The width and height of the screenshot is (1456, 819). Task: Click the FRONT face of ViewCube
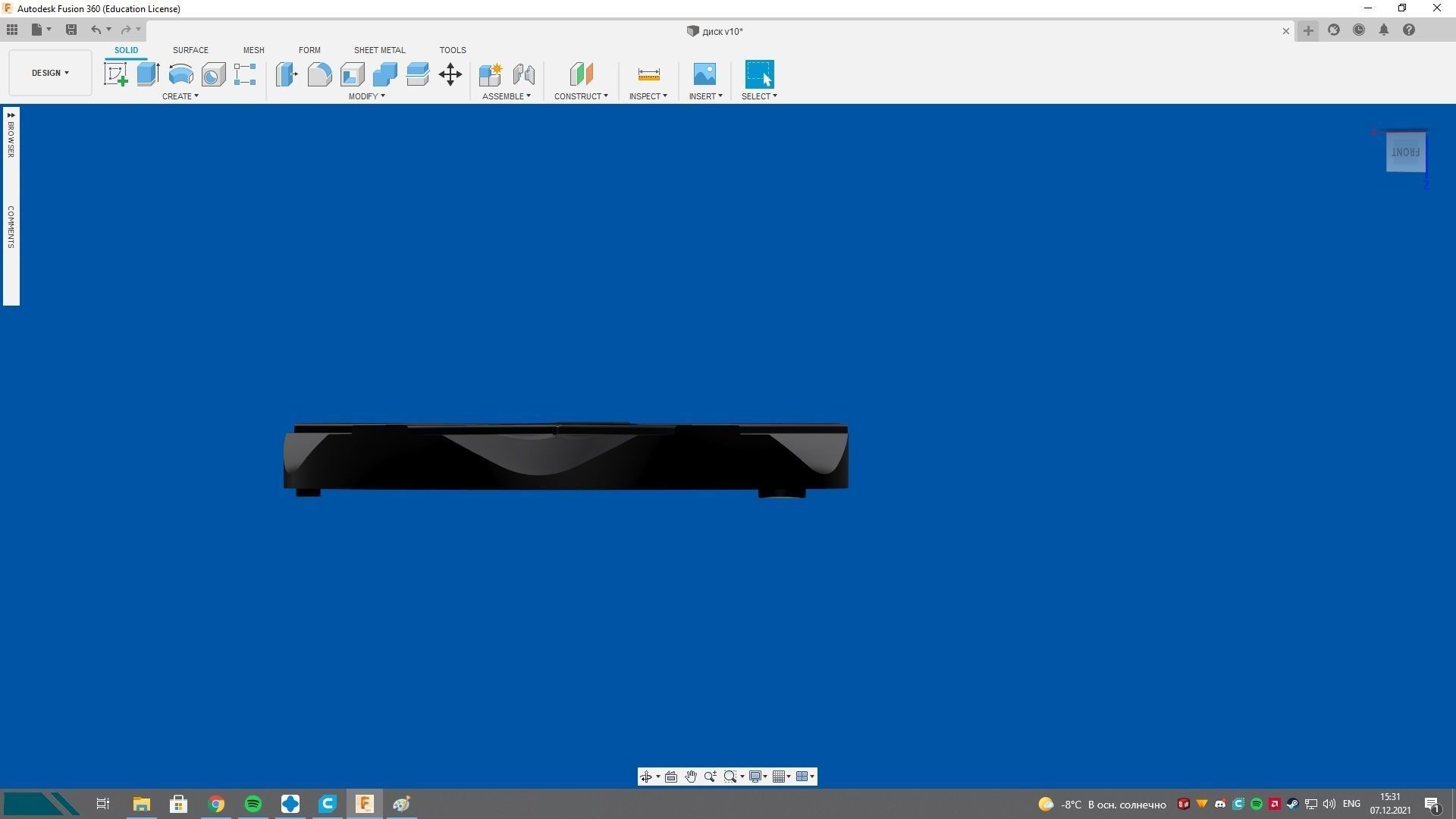(x=1405, y=152)
